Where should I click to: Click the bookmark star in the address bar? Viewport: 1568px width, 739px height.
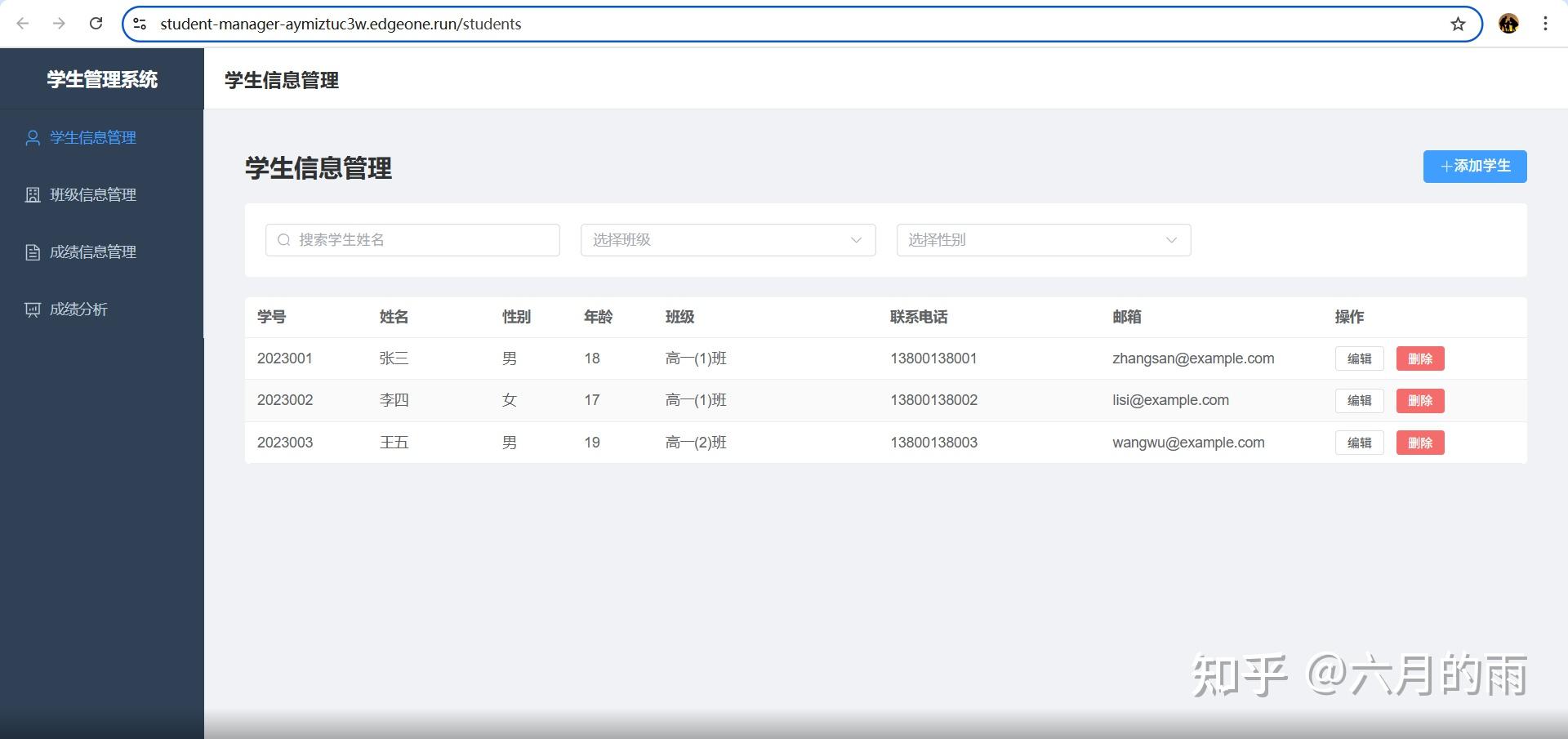coord(1458,24)
